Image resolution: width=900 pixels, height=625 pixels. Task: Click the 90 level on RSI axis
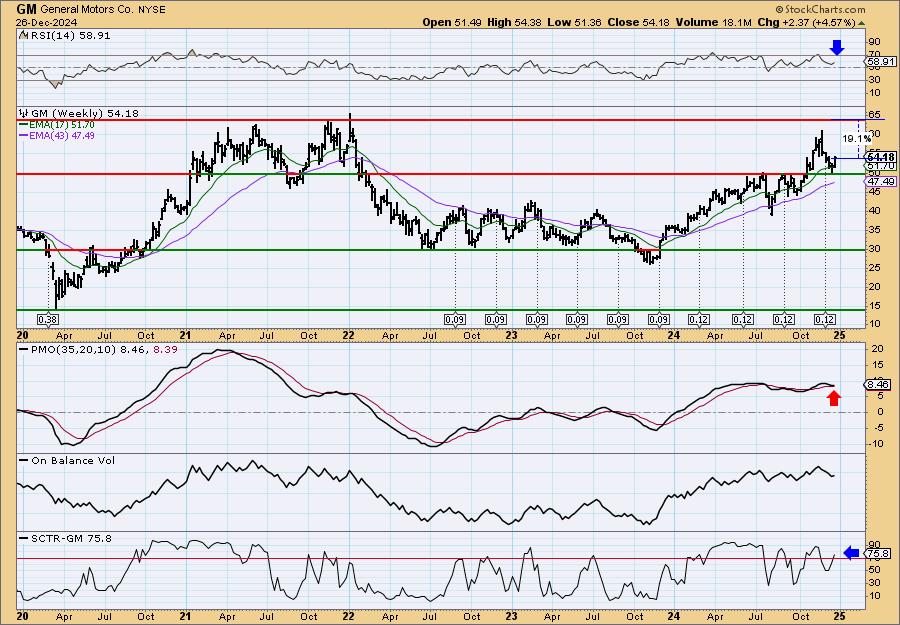[x=873, y=42]
